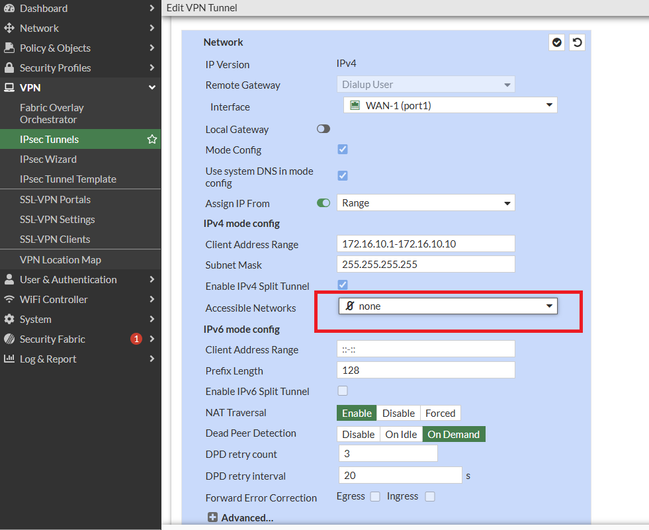Click the Policy & Objects icon
The height and width of the screenshot is (530, 649).
(9, 48)
